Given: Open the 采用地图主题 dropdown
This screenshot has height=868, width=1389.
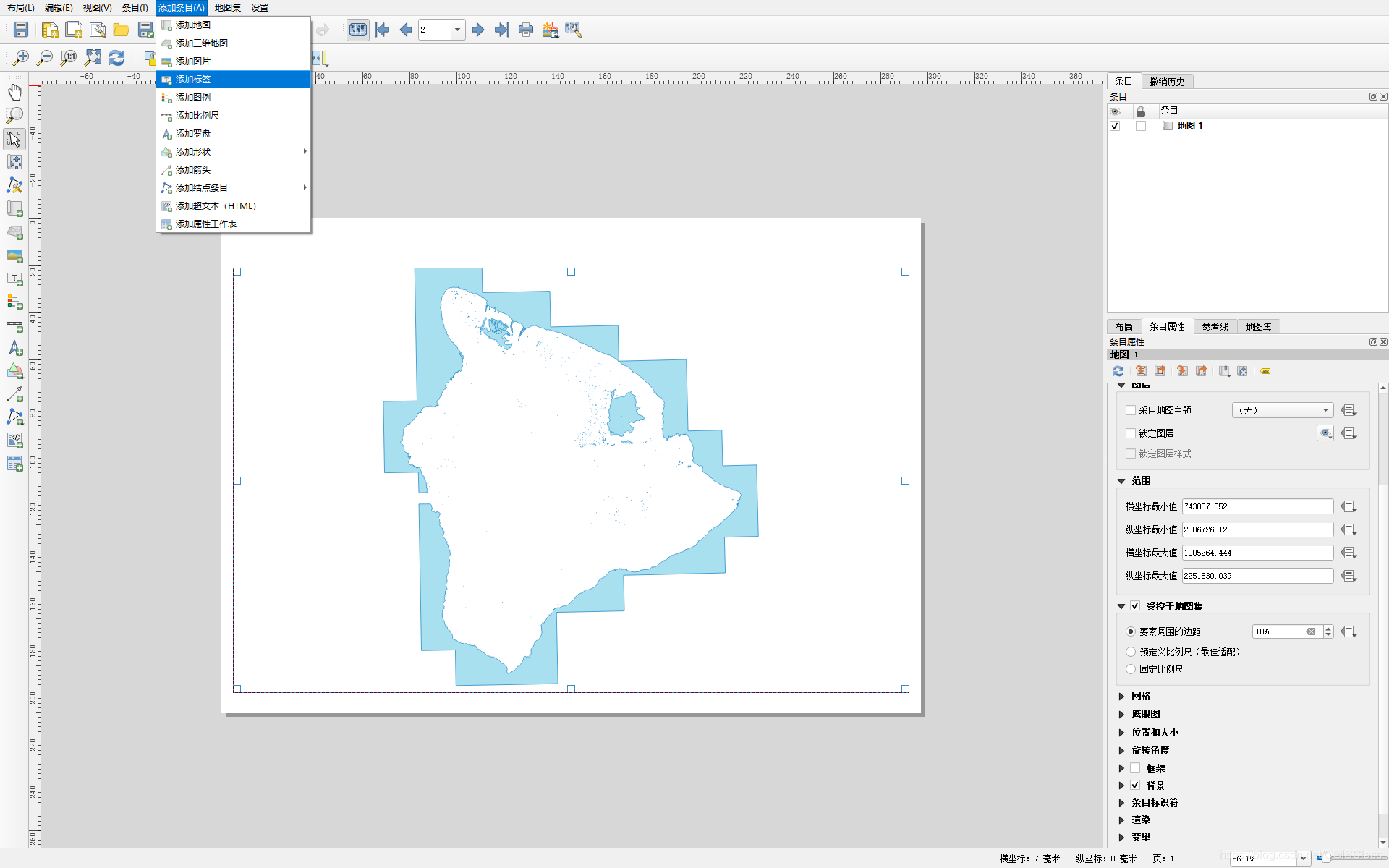Looking at the screenshot, I should [x=1282, y=410].
